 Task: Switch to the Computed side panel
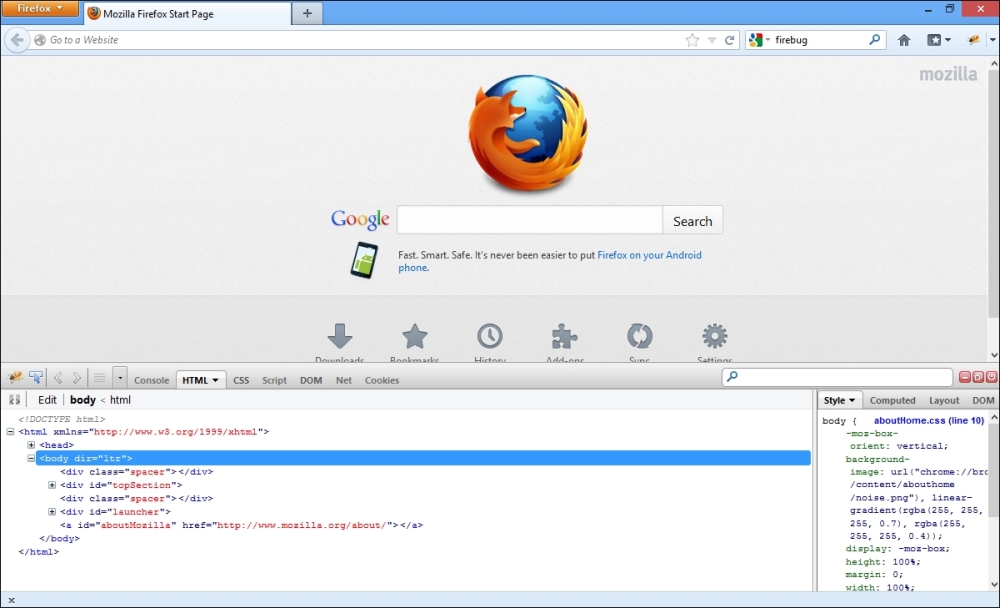[892, 400]
